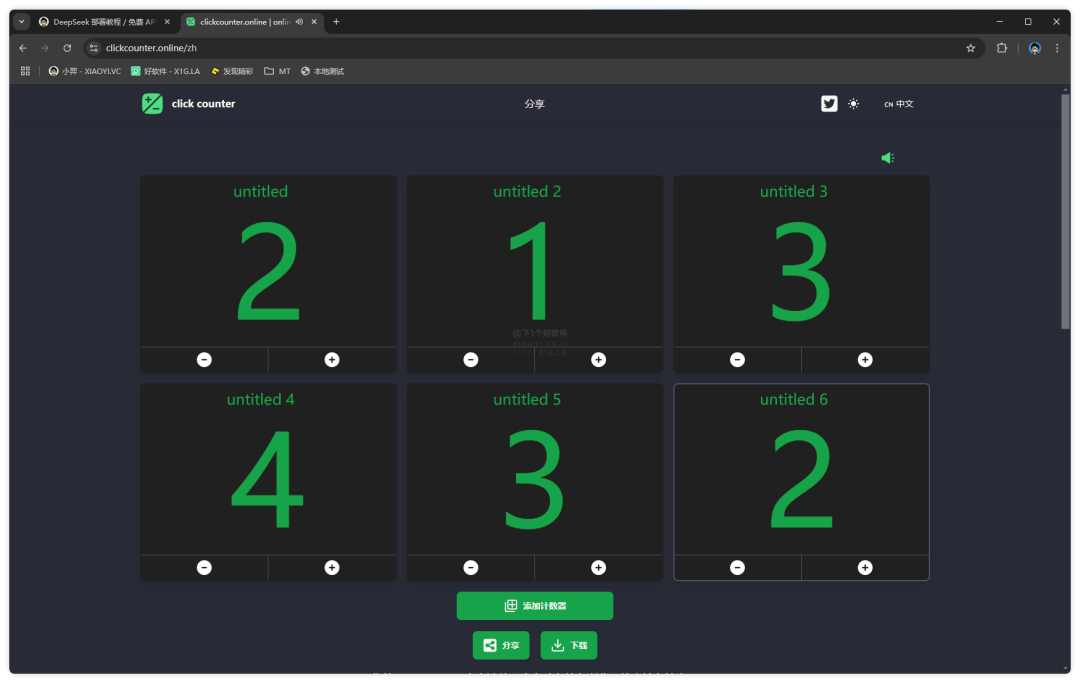Raise the untitled 6 count
This screenshot has width=1080, height=683.
point(865,567)
